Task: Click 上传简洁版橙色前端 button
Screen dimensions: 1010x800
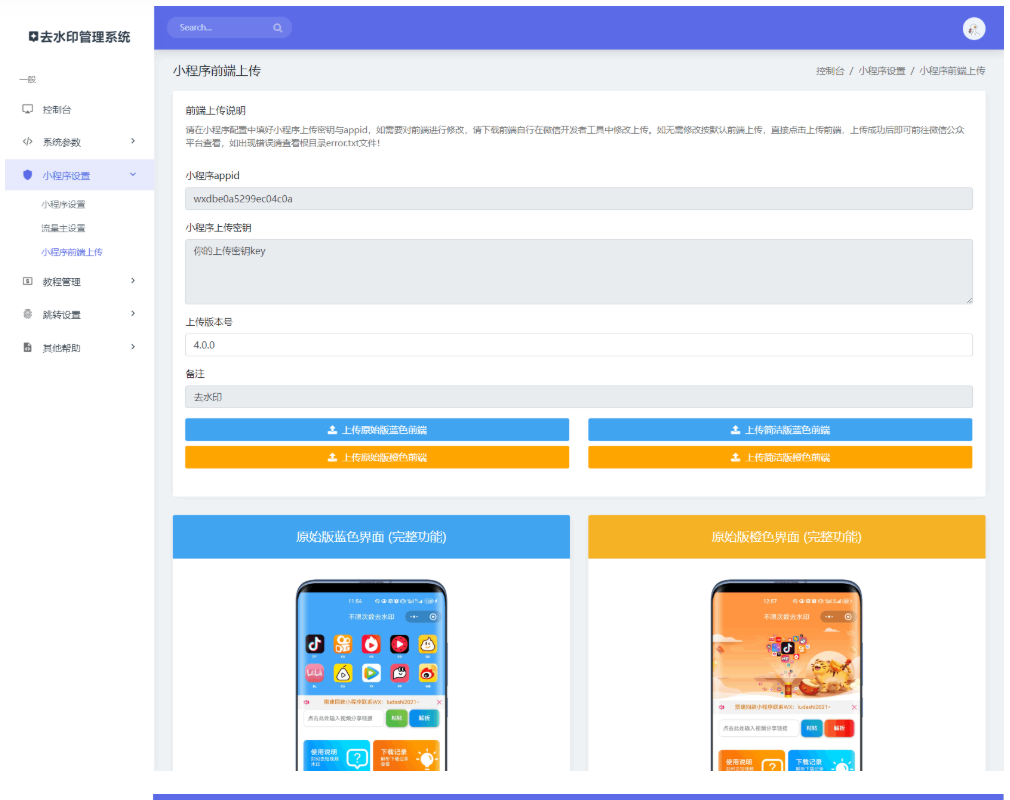Action: click(x=780, y=457)
